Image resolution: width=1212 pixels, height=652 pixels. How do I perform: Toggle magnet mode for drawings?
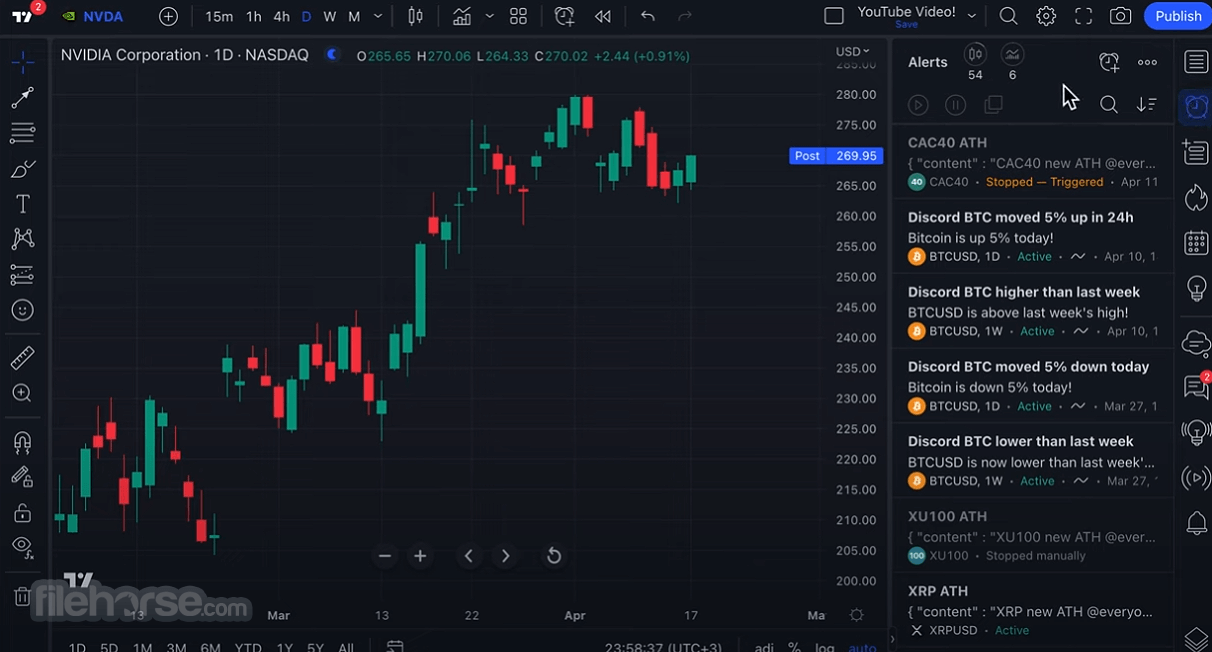pyautogui.click(x=22, y=442)
